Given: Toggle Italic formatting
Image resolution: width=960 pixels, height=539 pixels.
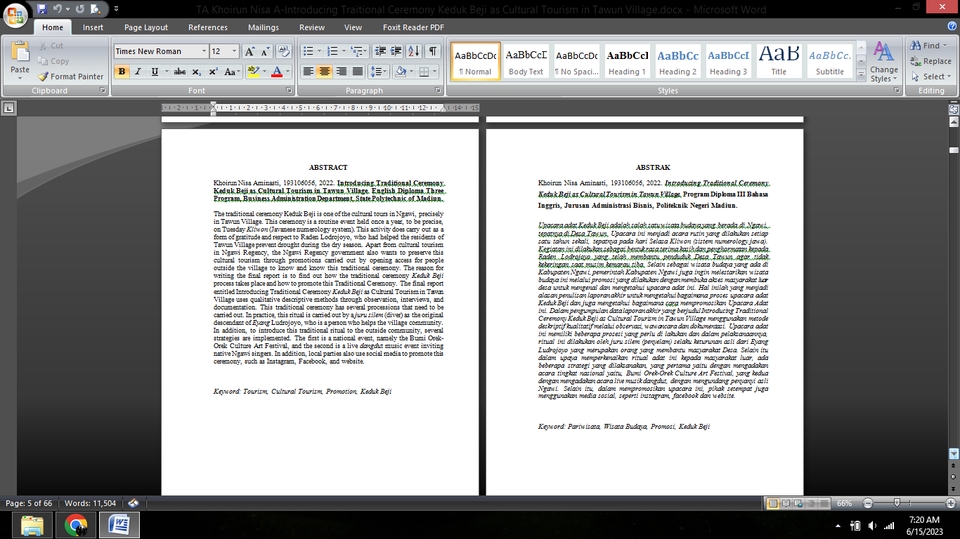Looking at the screenshot, I should [138, 72].
